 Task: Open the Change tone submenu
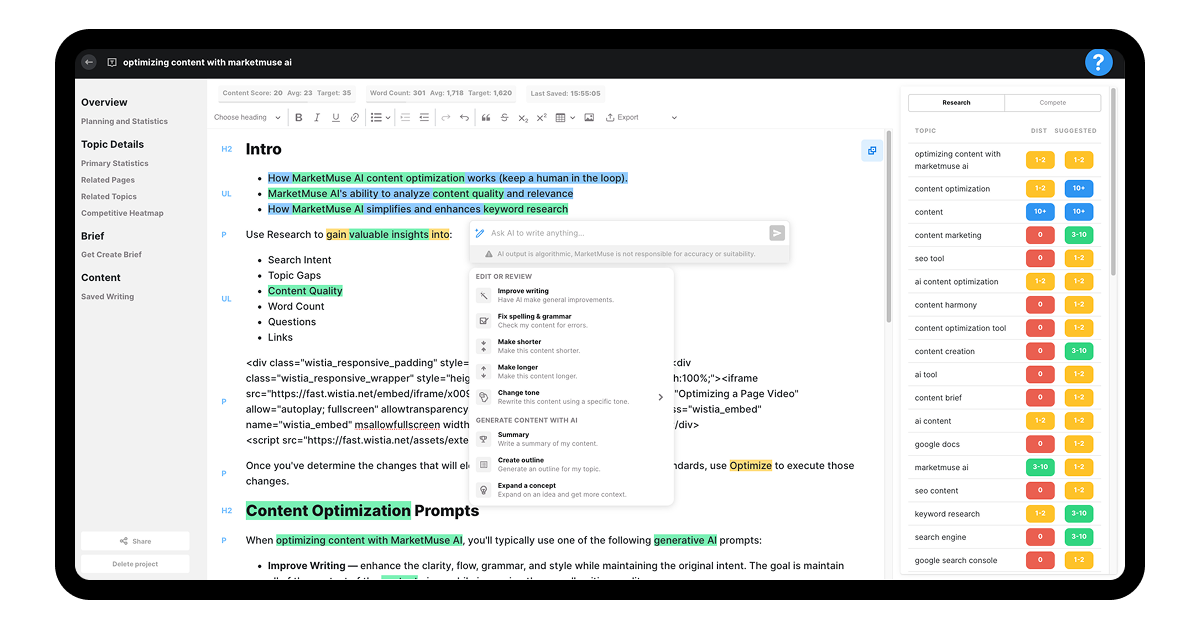click(x=571, y=397)
